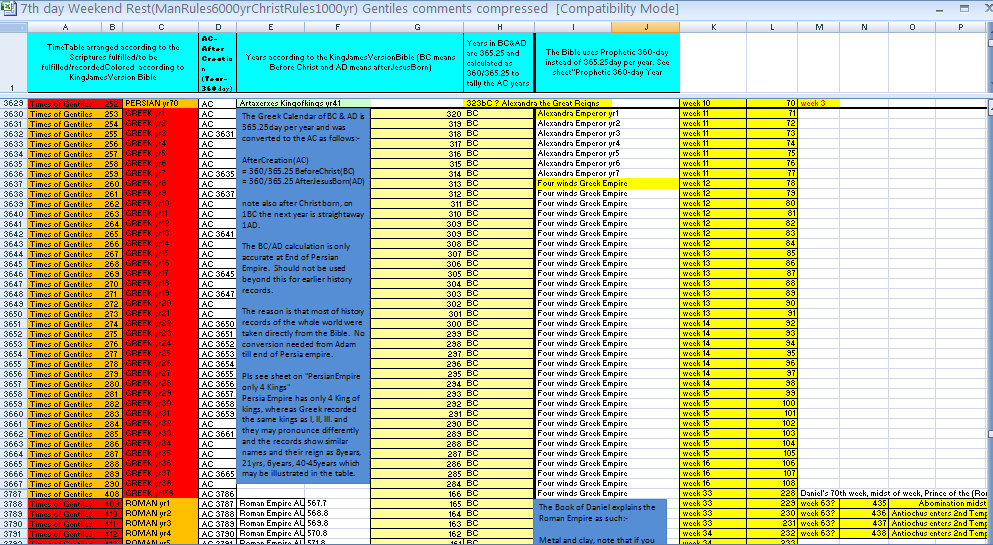Select column C header

tap(161, 27)
